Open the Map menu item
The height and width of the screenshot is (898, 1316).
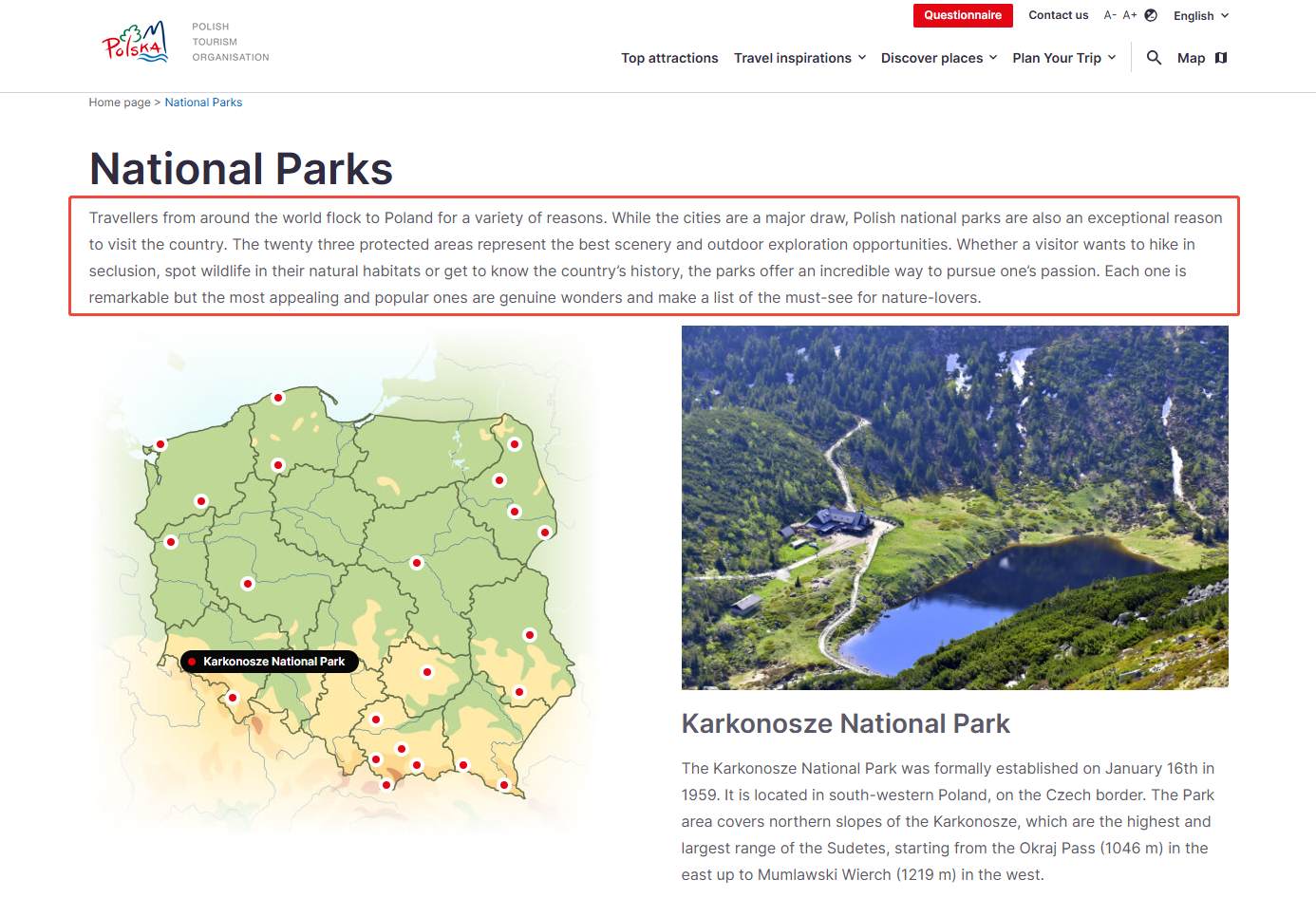pos(1191,58)
